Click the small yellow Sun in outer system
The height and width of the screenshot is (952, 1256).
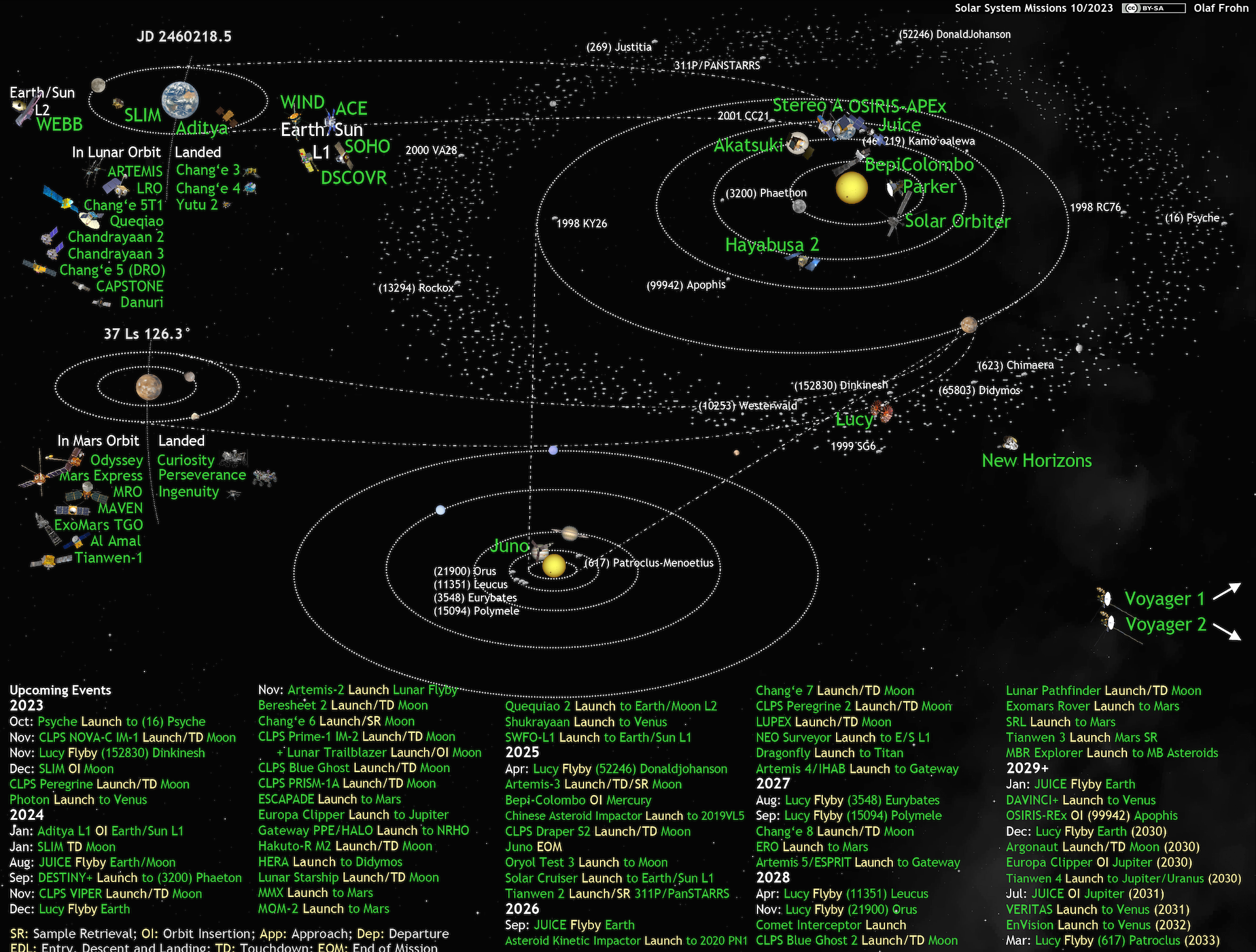[x=554, y=566]
